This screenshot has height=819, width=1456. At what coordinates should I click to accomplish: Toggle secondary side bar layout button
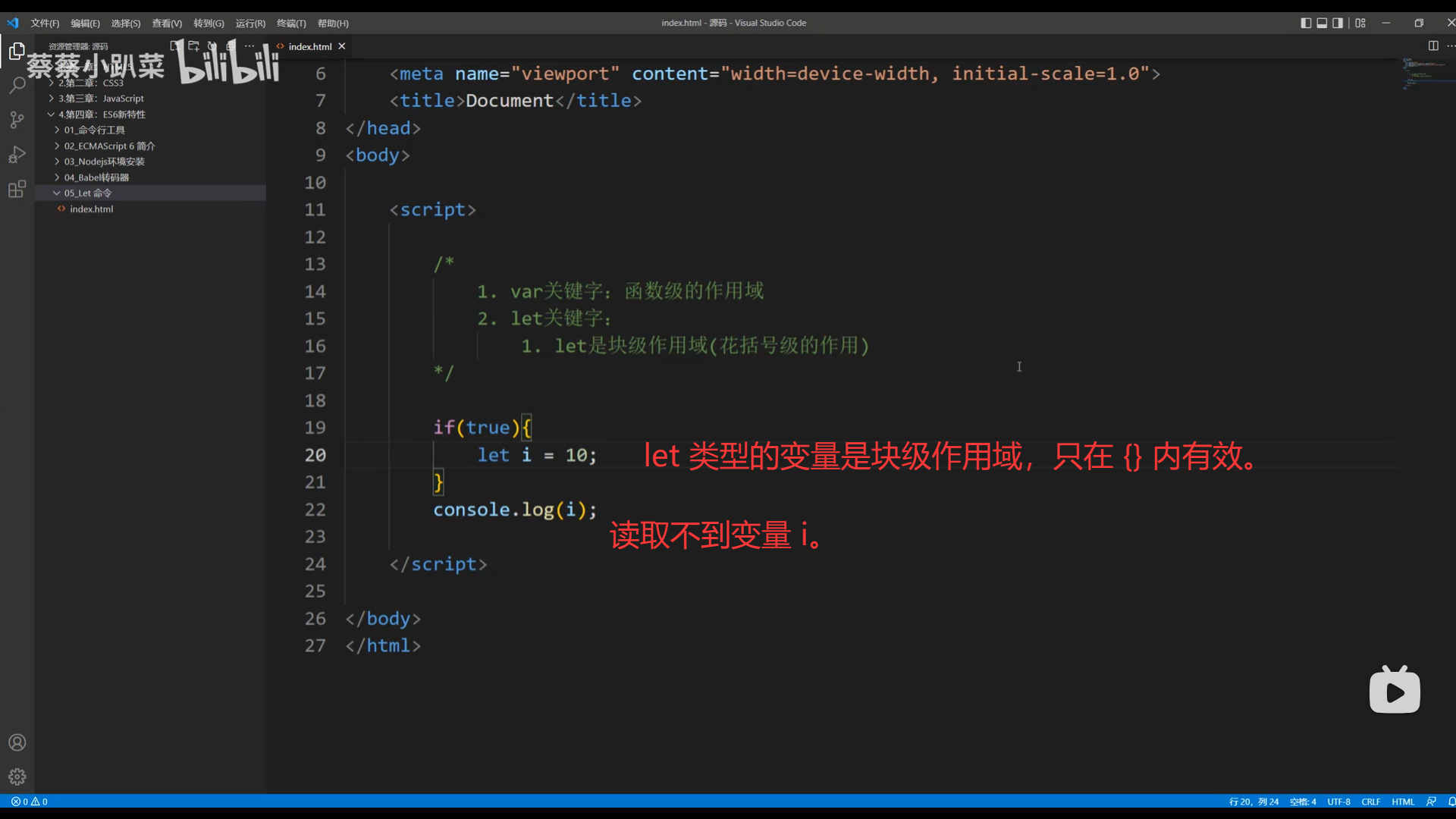click(1338, 23)
